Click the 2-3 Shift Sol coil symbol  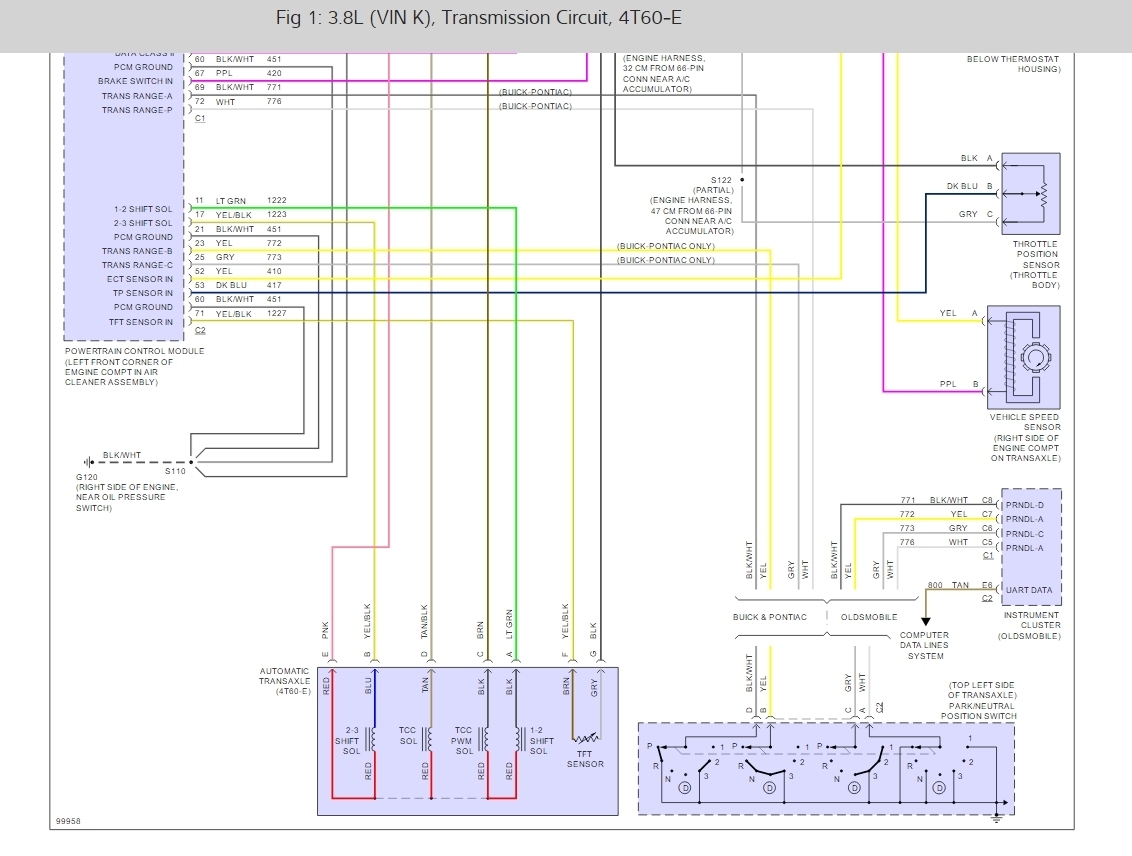point(373,740)
